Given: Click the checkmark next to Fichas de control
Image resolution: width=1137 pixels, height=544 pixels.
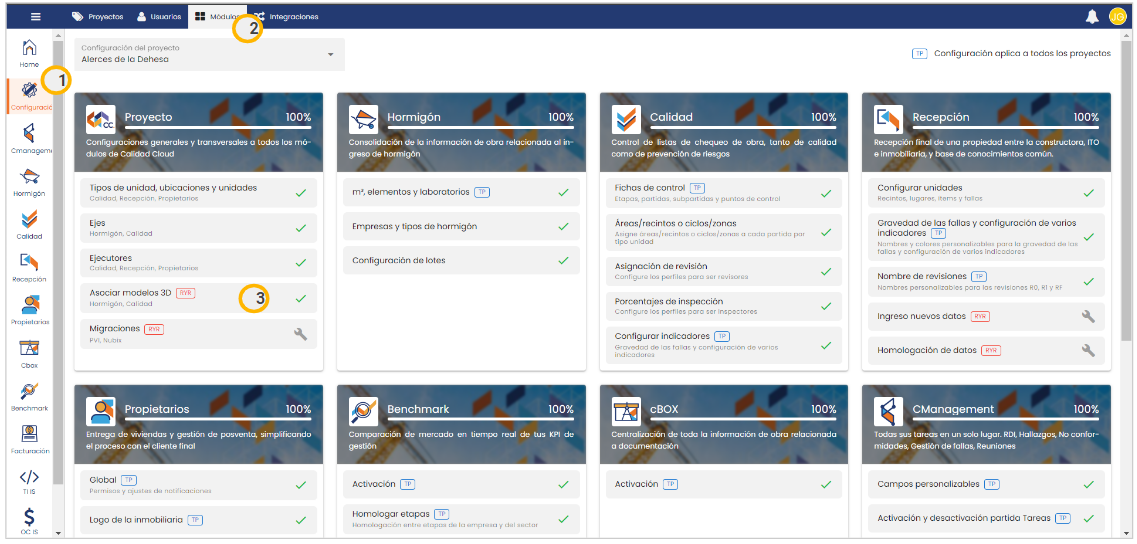Looking at the screenshot, I should pyautogui.click(x=825, y=193).
